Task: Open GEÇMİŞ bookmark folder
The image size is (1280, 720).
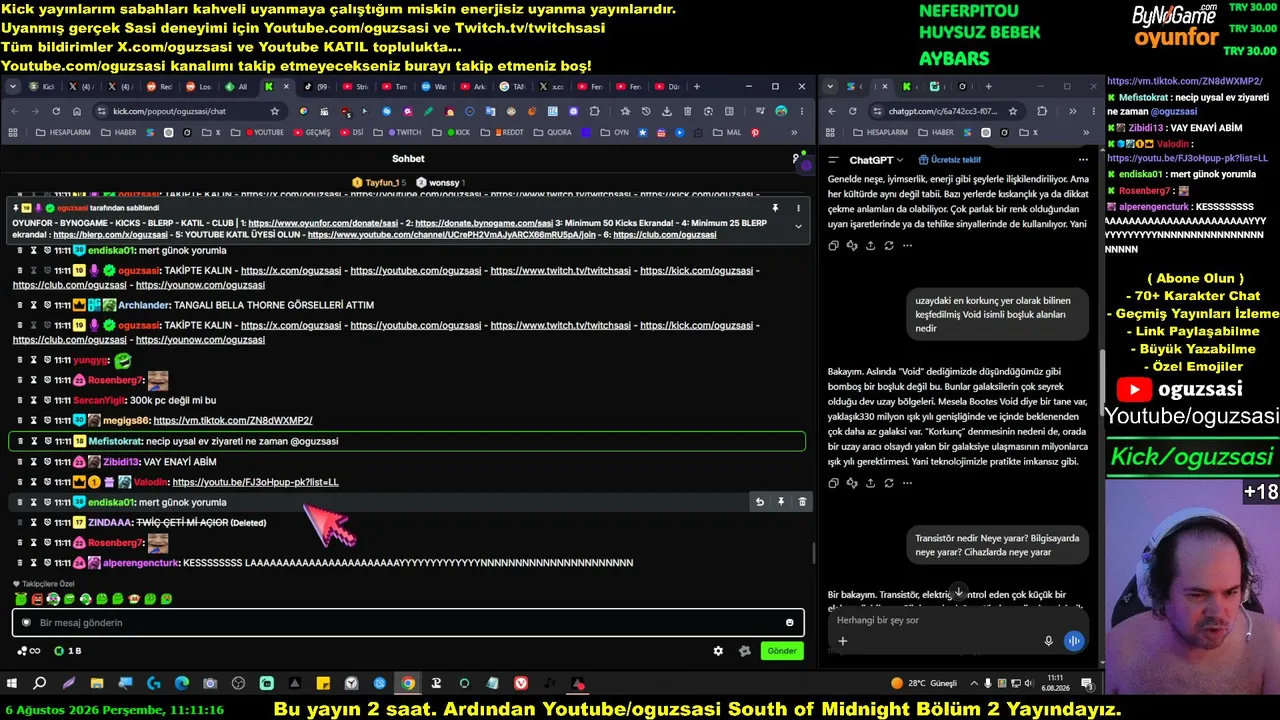Action: click(x=311, y=132)
